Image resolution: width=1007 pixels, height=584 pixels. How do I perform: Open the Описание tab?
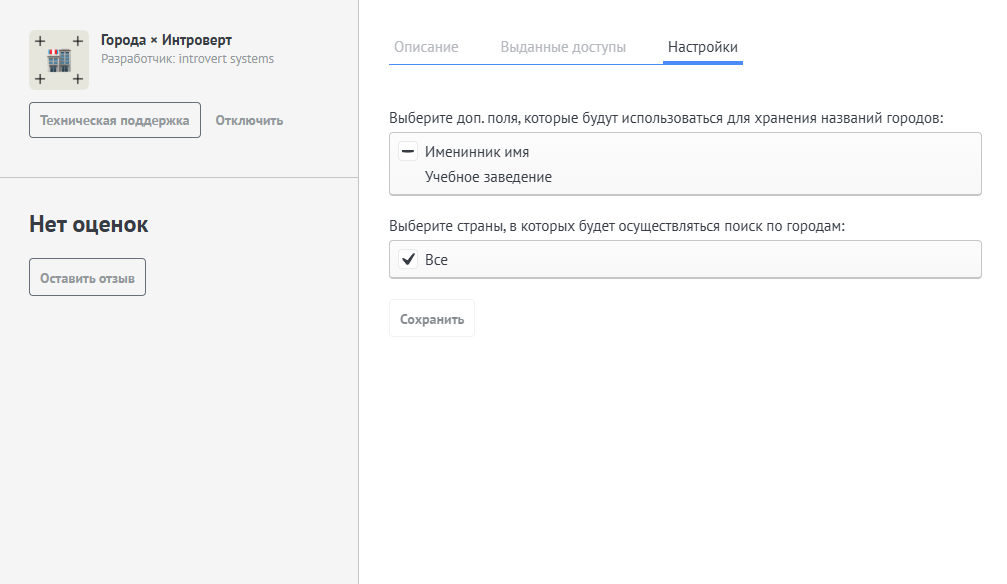tap(426, 47)
